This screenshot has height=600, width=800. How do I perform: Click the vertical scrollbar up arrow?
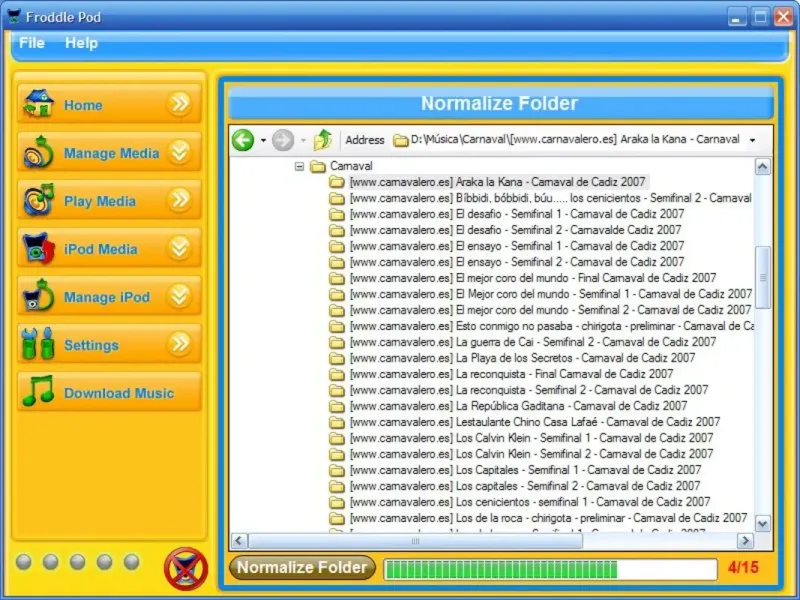763,167
